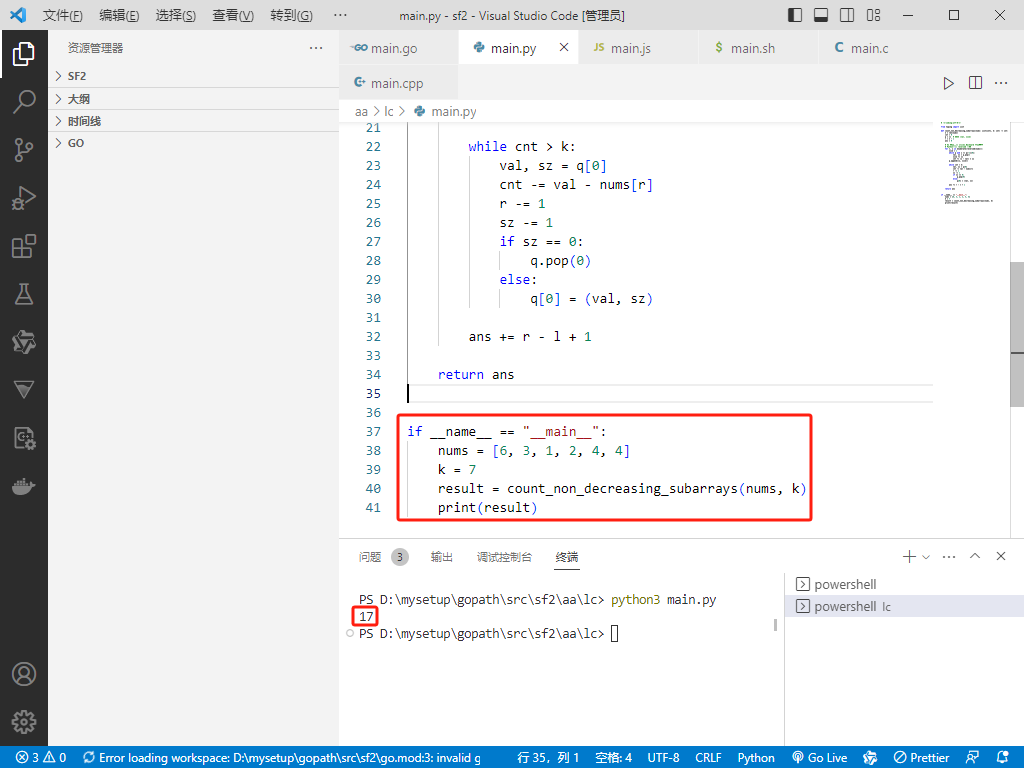Switch to main.cpp tab
The height and width of the screenshot is (768, 1024).
point(398,83)
